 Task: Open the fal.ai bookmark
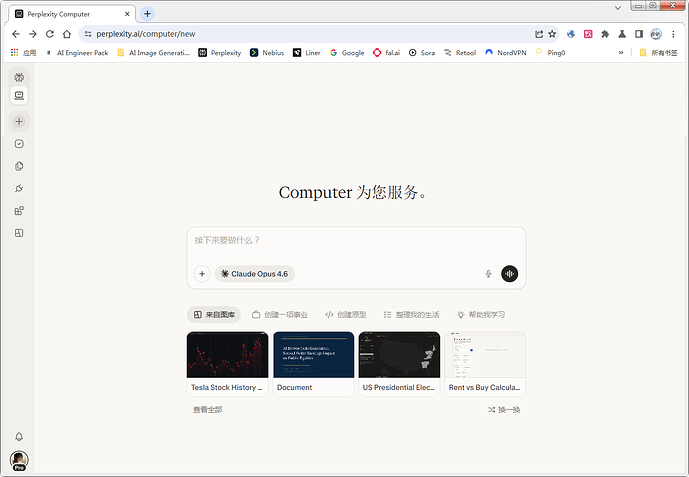(x=387, y=53)
